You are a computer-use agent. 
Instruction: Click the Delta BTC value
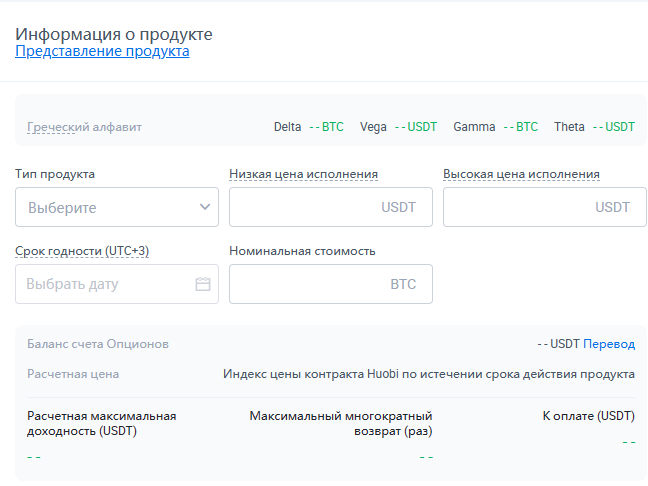326,127
